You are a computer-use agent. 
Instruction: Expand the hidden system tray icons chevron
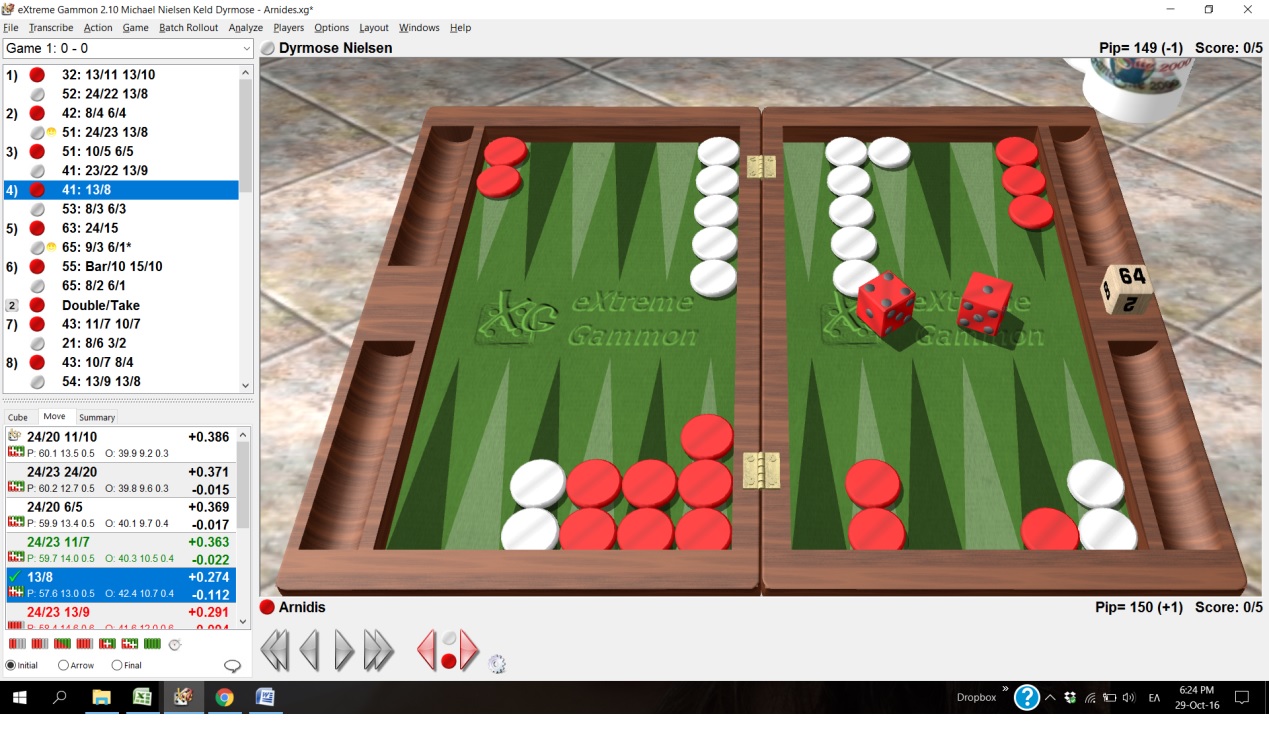coord(1050,697)
